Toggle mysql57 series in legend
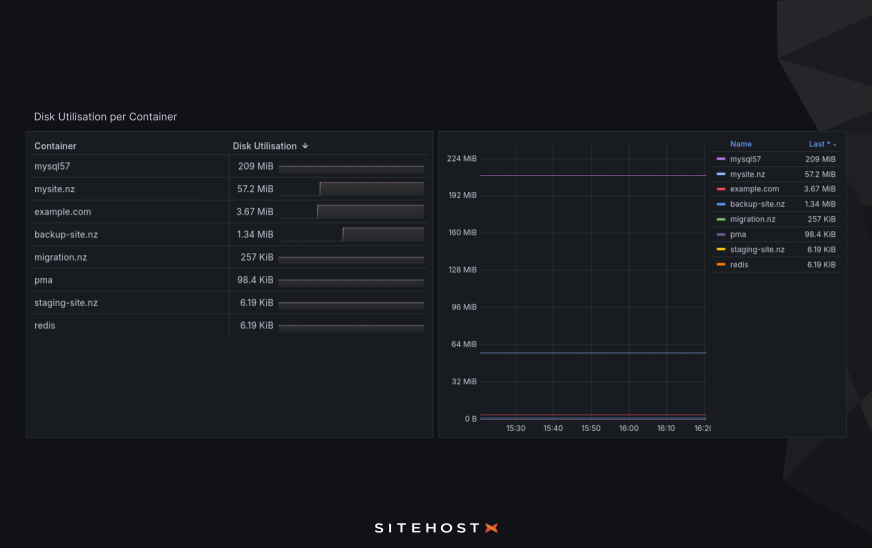Screen dimensions: 872x548 coord(745,159)
